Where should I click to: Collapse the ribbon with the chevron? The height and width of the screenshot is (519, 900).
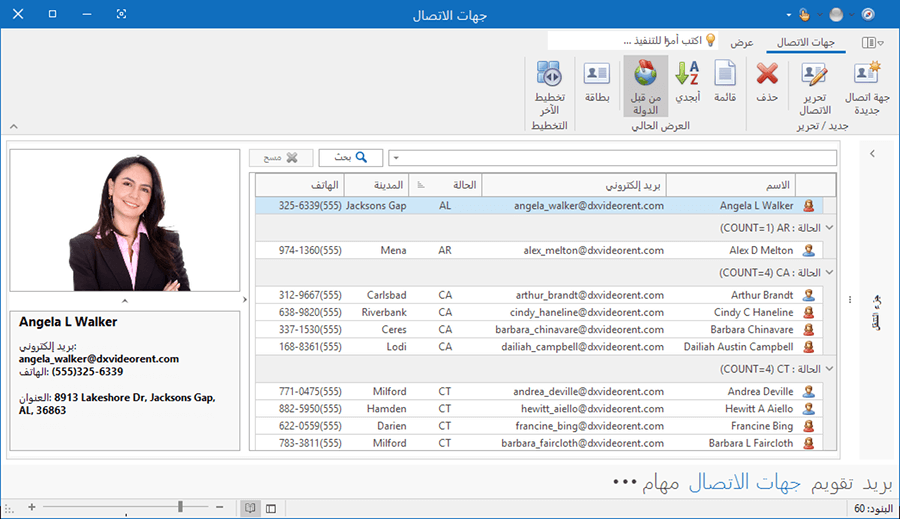pos(13,127)
